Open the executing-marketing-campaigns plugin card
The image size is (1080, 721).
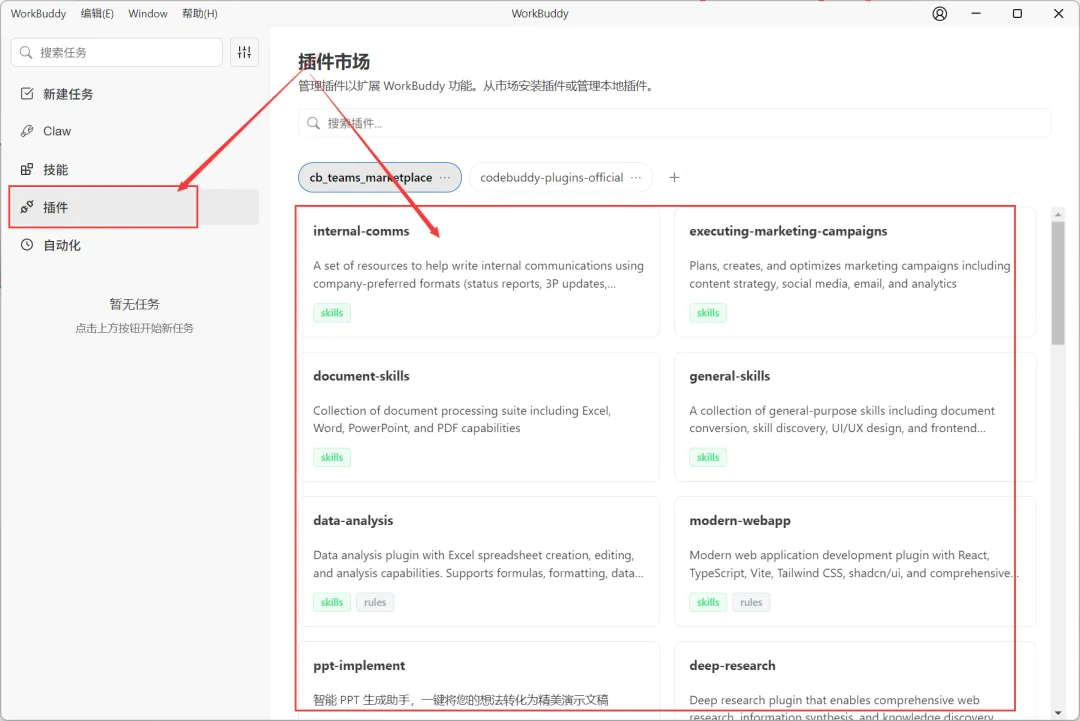coord(855,272)
